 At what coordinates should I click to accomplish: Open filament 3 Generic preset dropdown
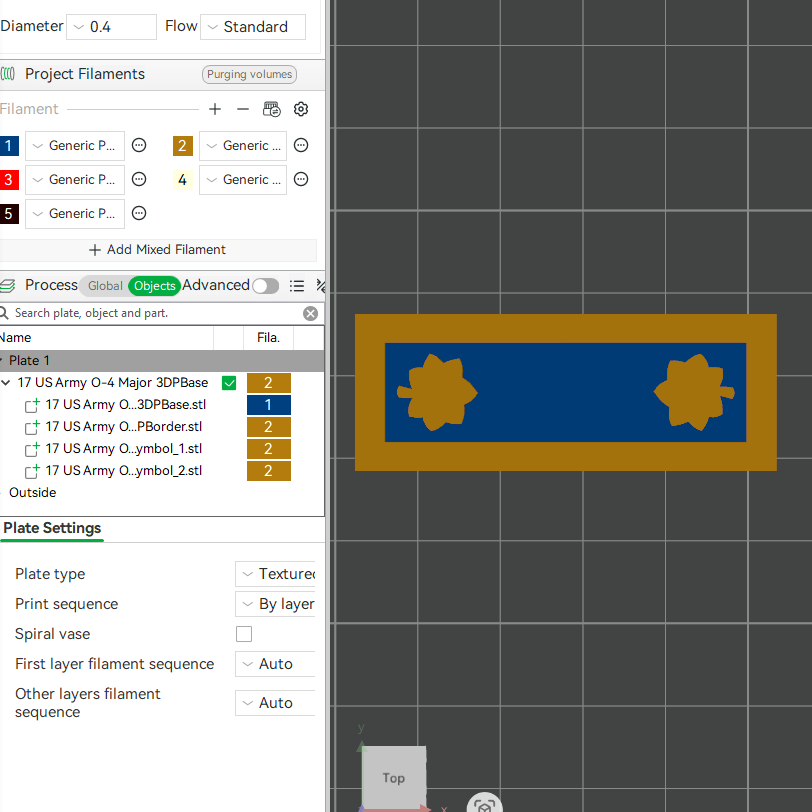coord(75,180)
